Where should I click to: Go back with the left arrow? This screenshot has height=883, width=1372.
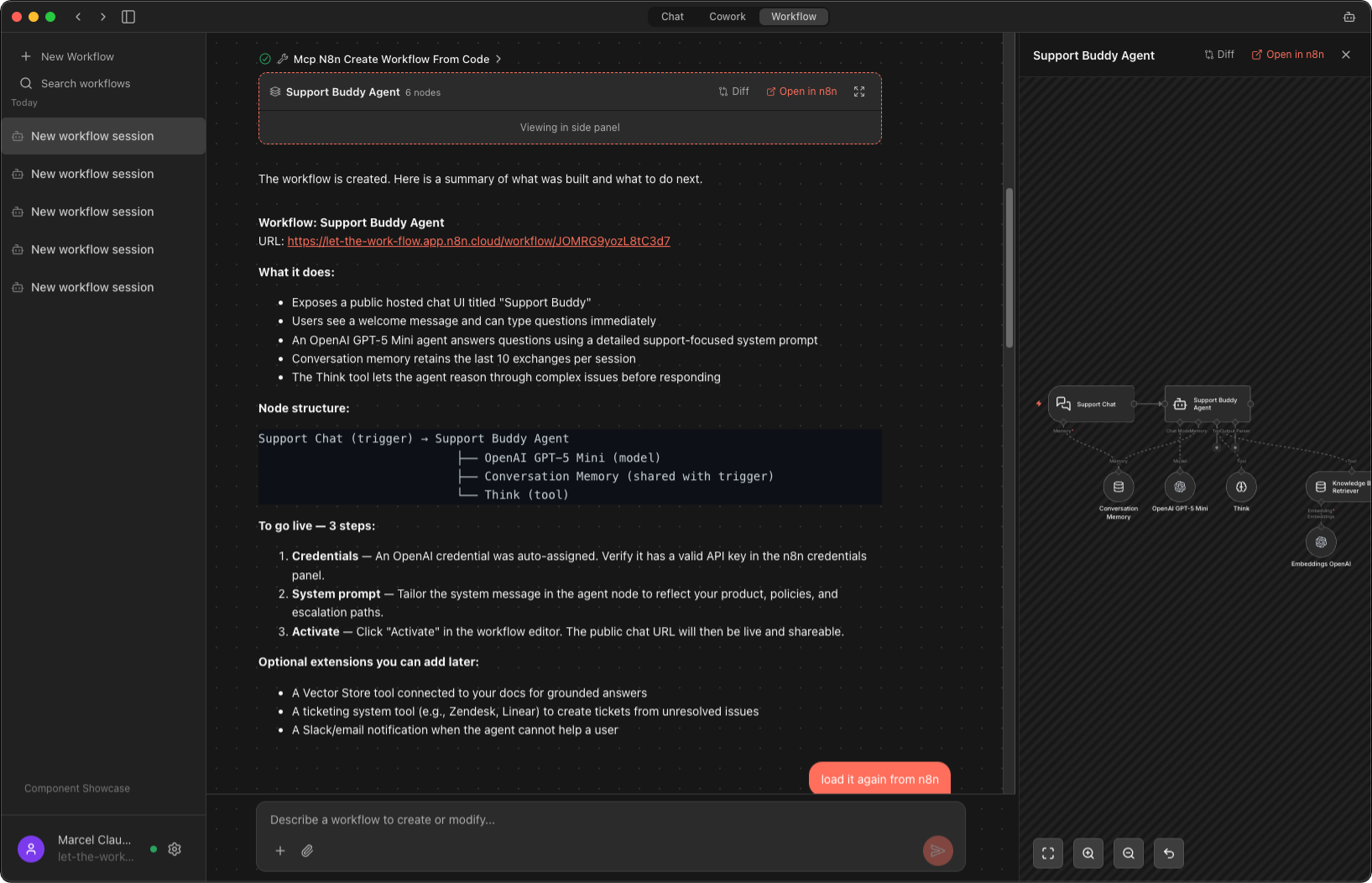click(x=78, y=17)
